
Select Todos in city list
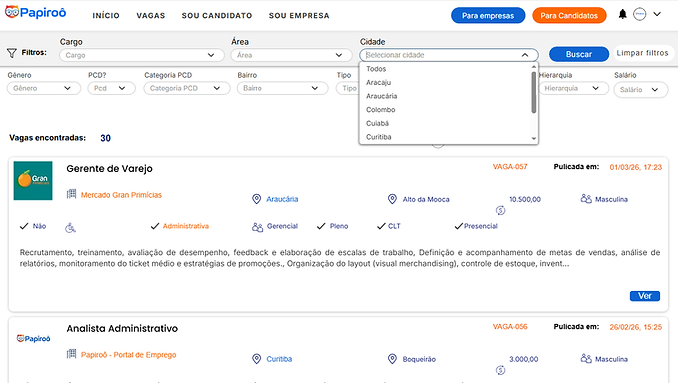pyautogui.click(x=445, y=69)
